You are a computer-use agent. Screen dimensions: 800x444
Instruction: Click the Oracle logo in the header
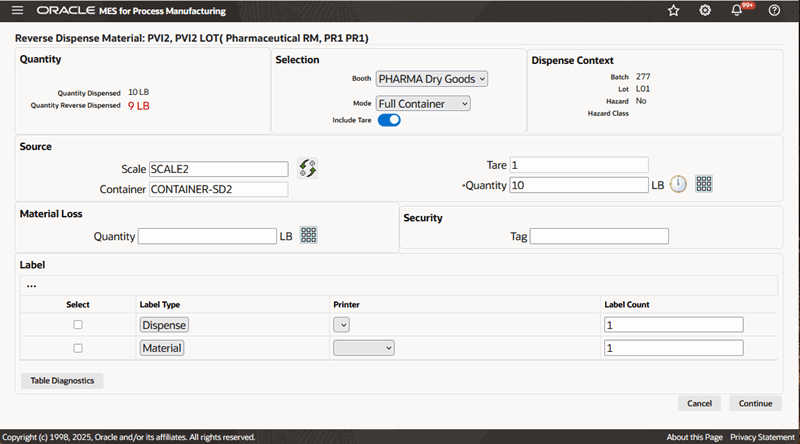click(x=65, y=11)
